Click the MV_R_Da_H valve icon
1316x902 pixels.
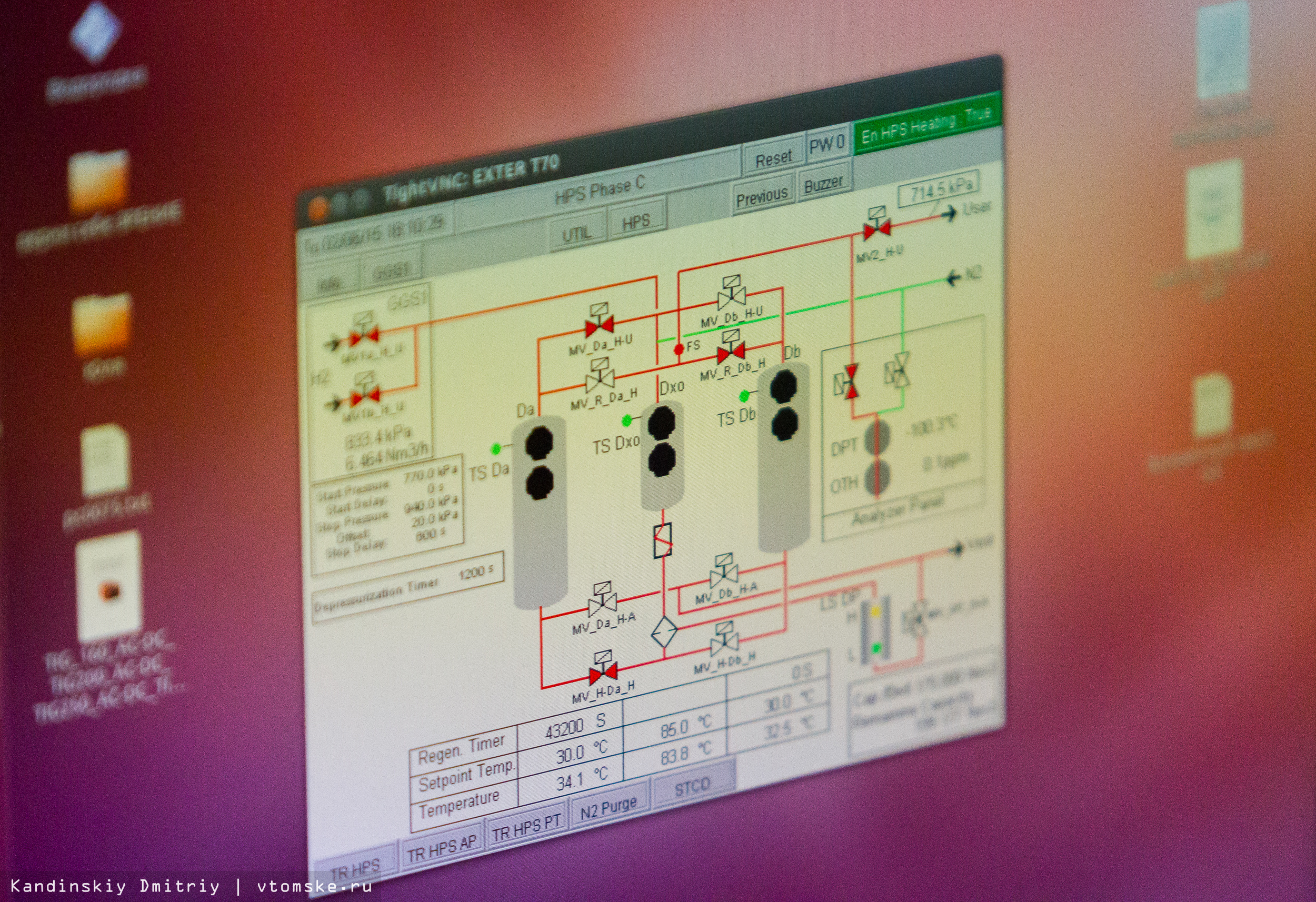click(600, 380)
